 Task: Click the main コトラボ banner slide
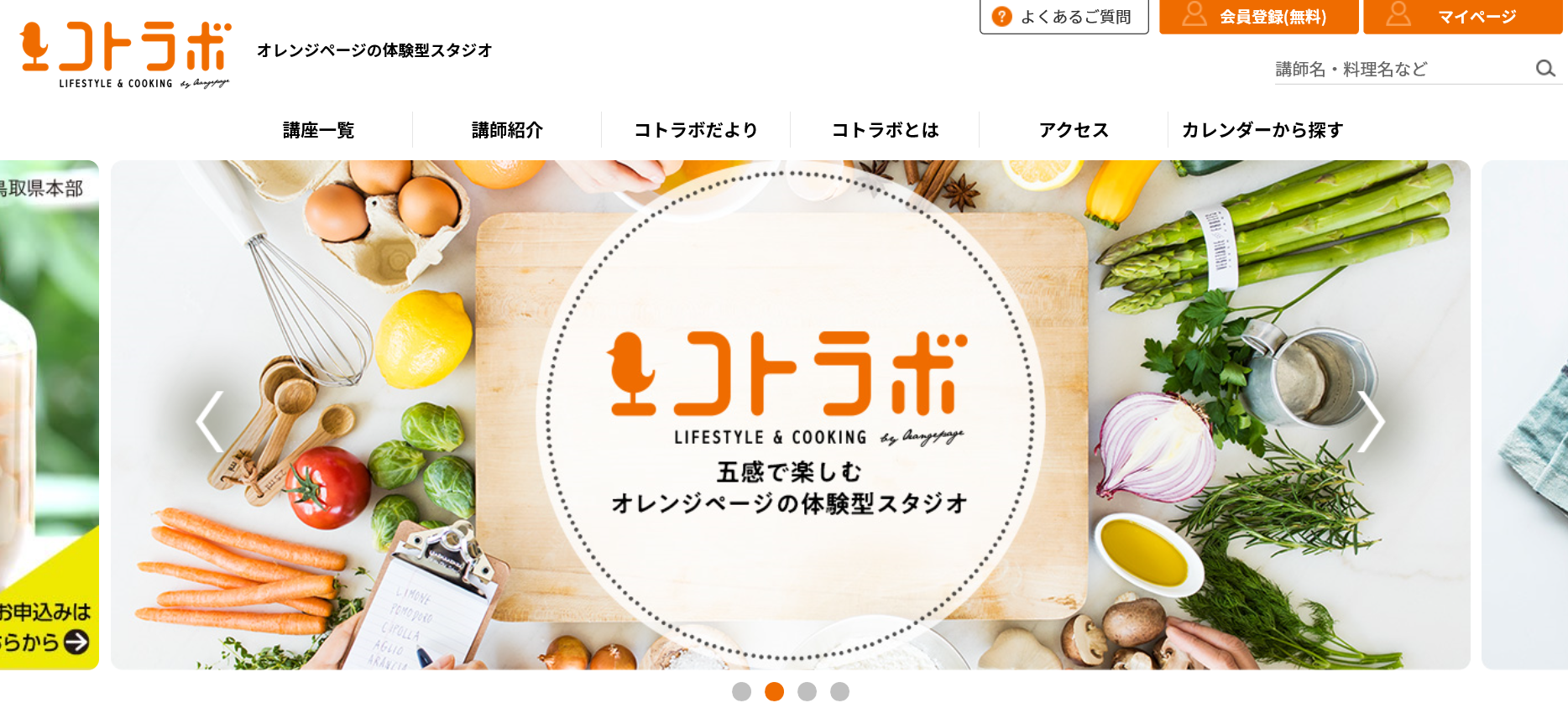tap(791, 414)
